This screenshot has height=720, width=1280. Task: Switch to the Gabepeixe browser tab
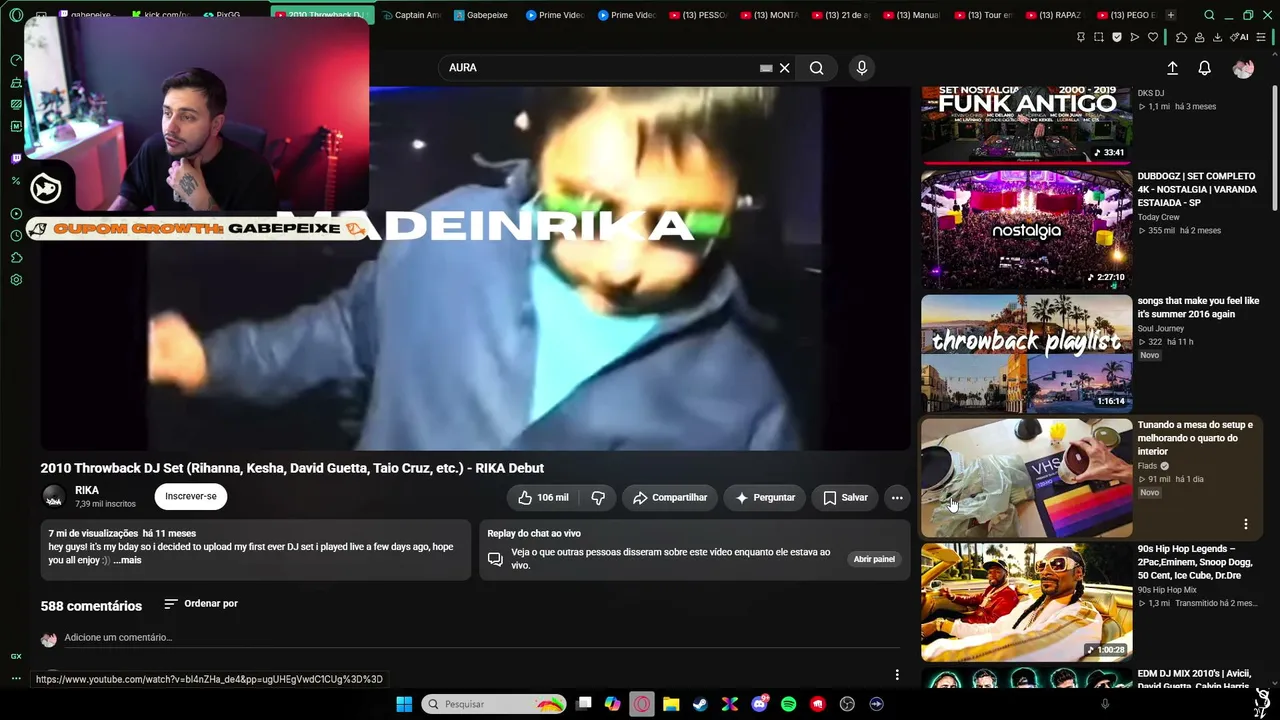[x=480, y=15]
